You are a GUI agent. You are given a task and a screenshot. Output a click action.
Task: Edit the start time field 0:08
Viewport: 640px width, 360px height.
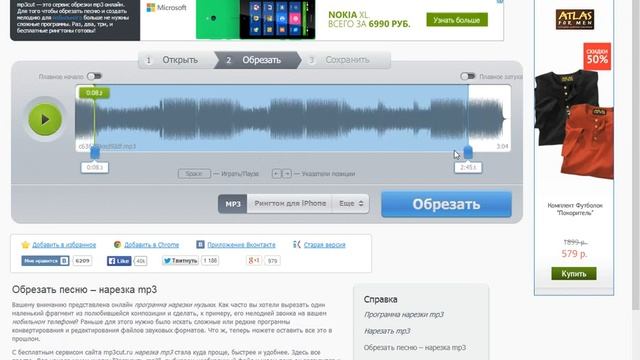(95, 167)
